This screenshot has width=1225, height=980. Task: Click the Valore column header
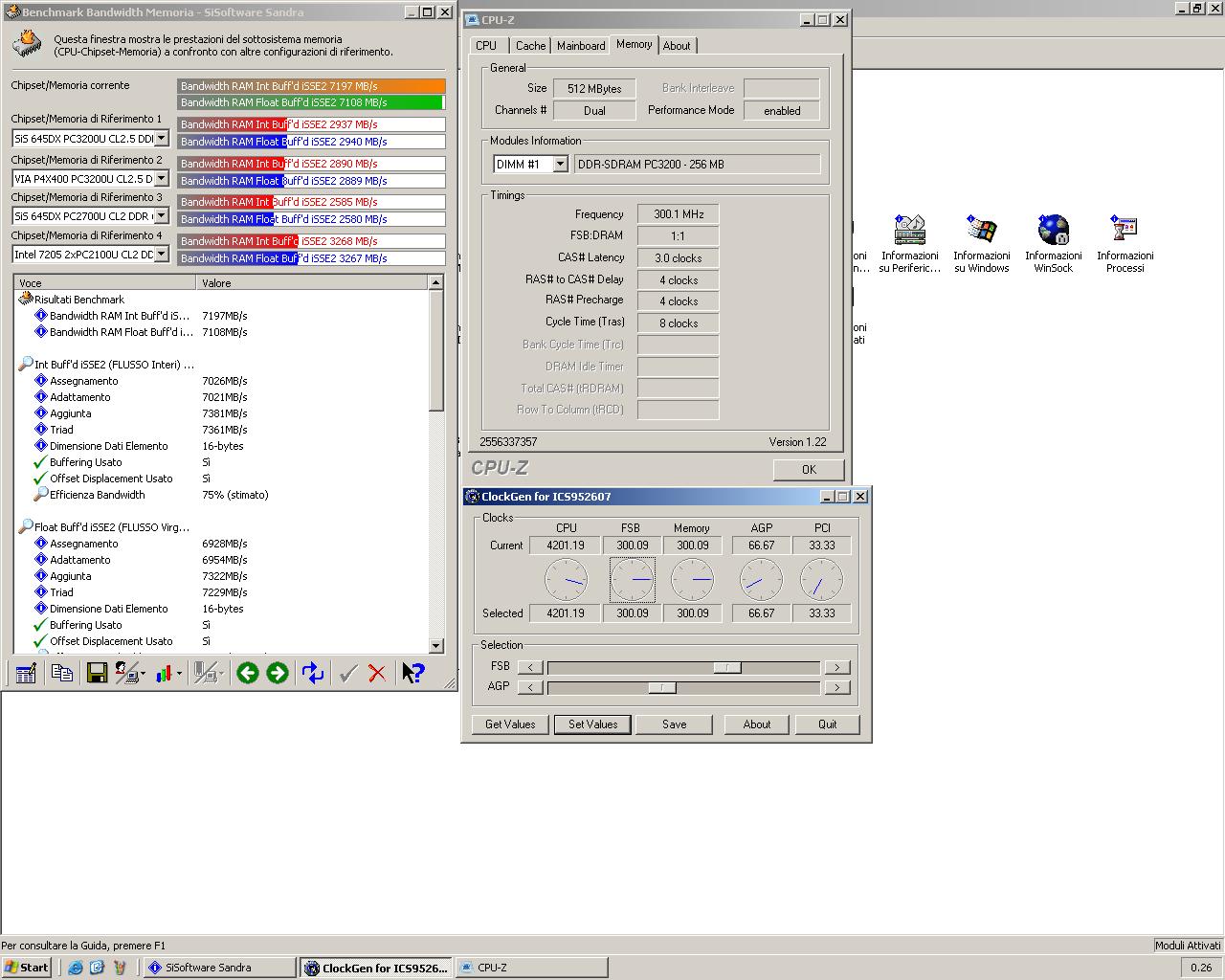[312, 283]
